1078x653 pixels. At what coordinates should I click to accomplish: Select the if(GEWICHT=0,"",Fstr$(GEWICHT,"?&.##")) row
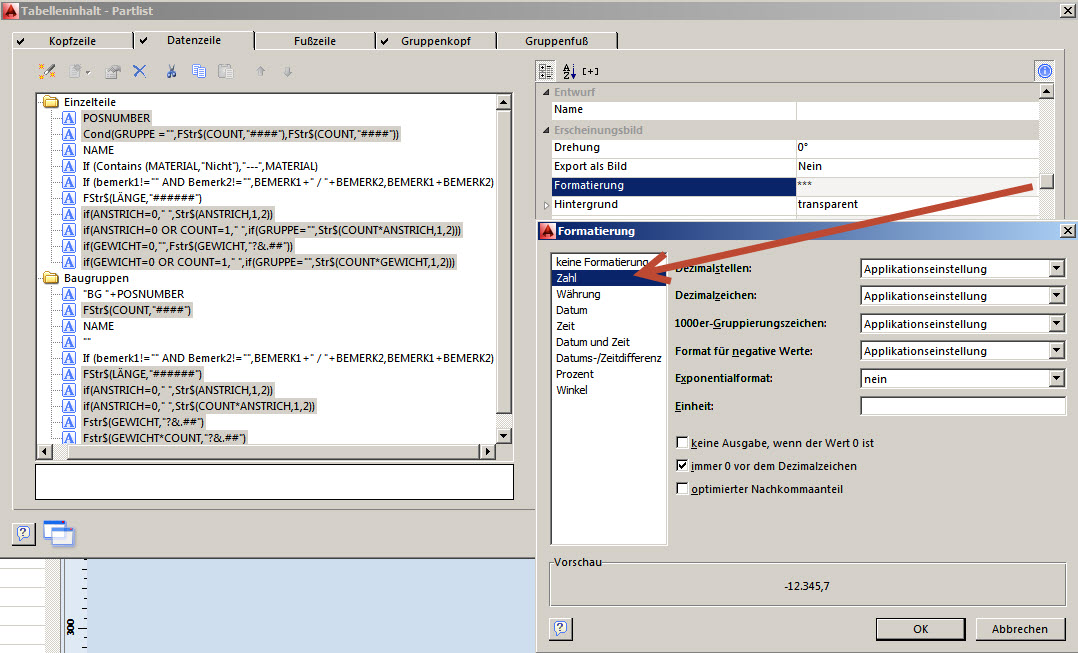(x=188, y=246)
